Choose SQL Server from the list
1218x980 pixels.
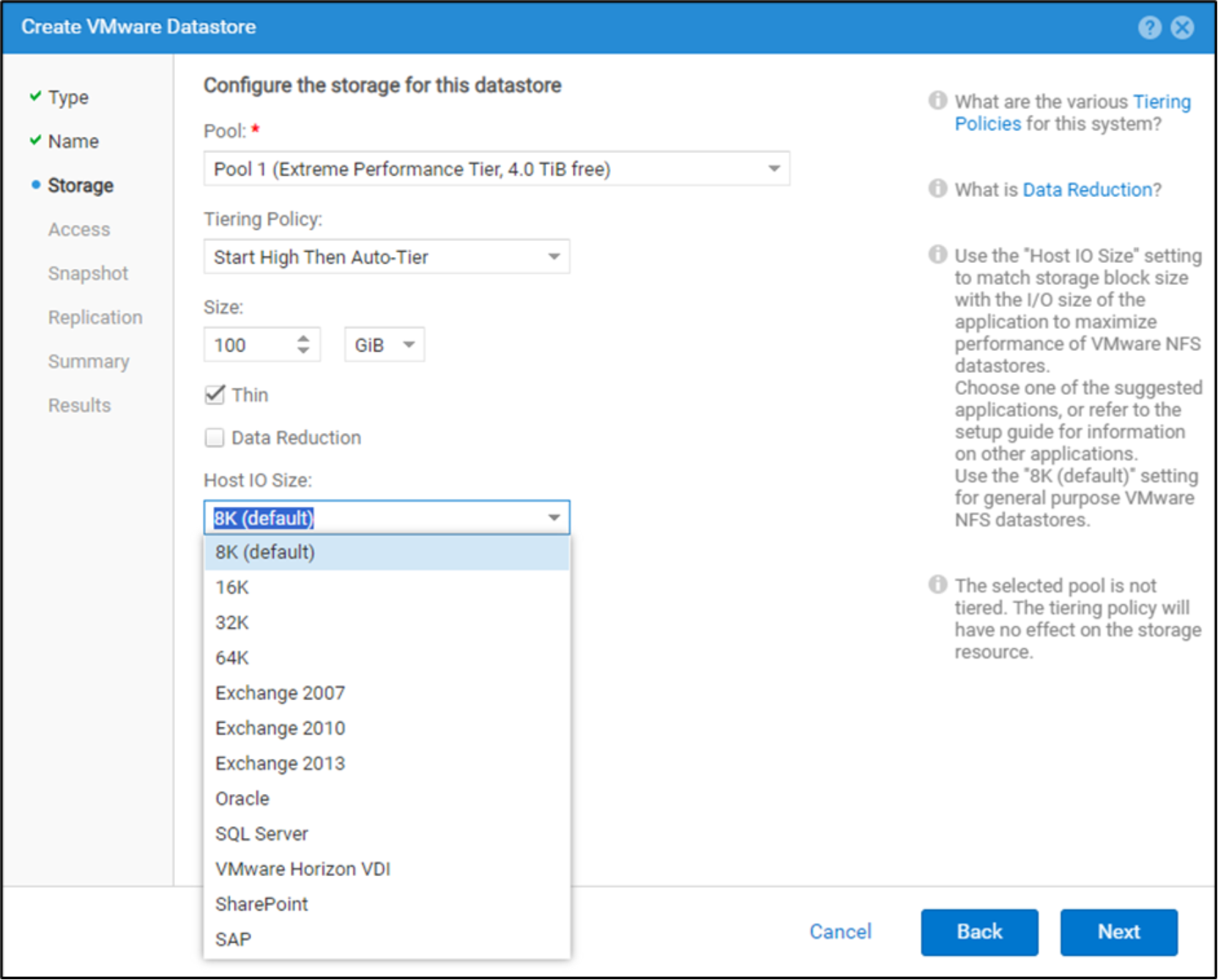387,834
